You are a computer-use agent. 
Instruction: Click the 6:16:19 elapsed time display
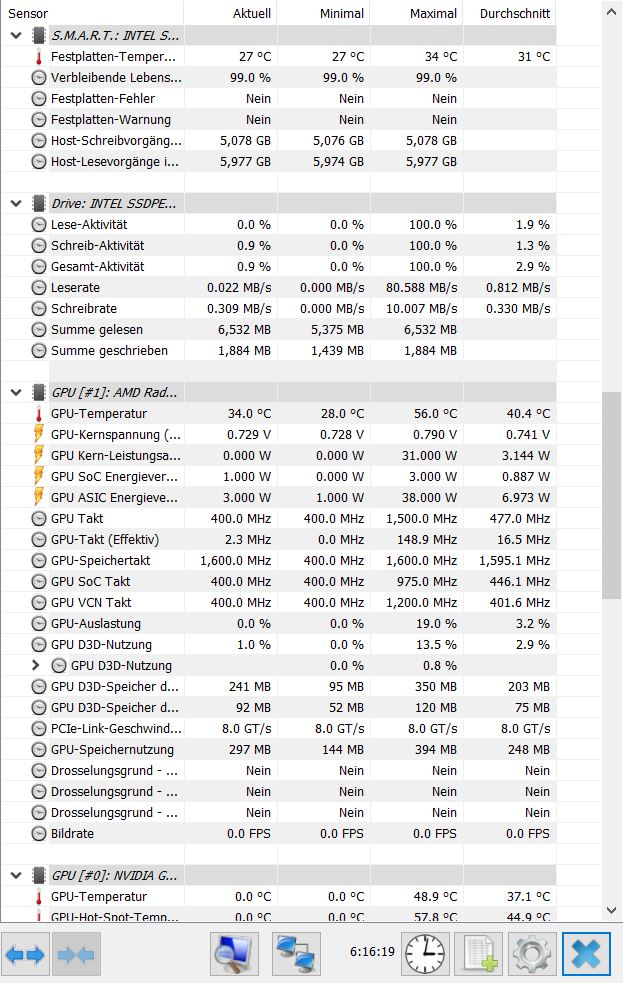(x=372, y=952)
